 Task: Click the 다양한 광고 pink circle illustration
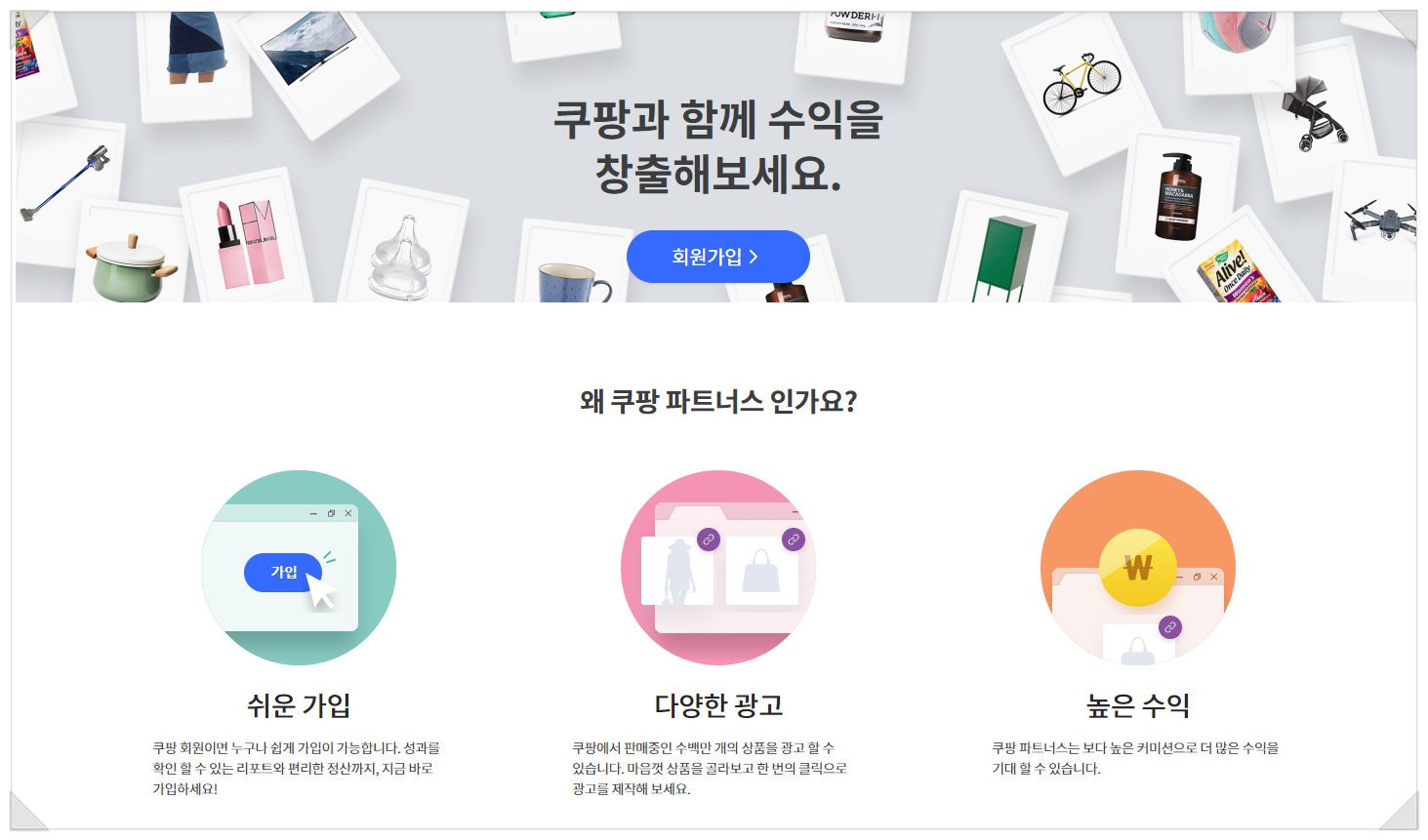pyautogui.click(x=718, y=568)
